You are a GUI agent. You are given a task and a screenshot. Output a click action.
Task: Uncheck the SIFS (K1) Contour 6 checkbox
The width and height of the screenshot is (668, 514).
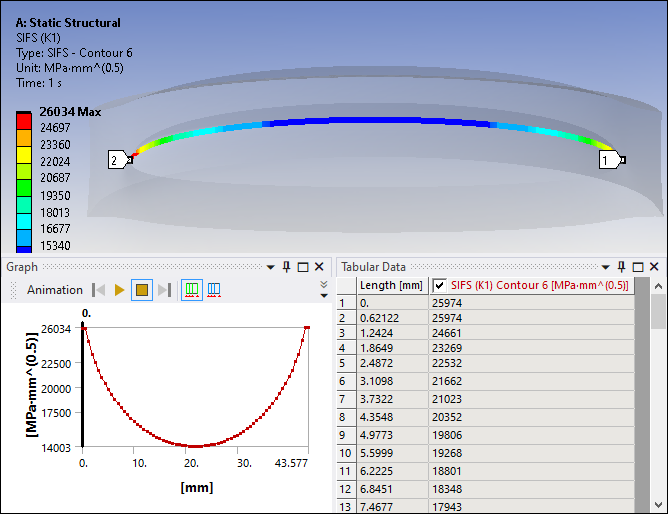pyautogui.click(x=439, y=285)
